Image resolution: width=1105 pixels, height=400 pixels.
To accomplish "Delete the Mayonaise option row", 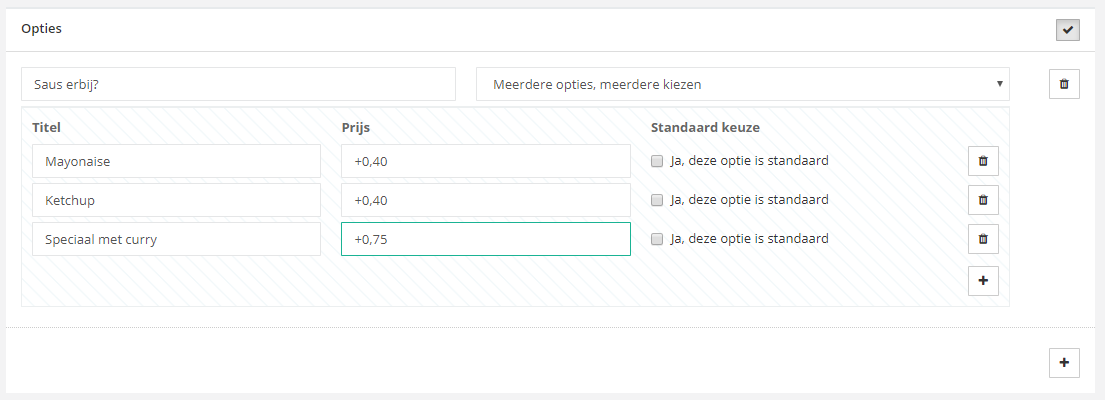I will point(982,161).
